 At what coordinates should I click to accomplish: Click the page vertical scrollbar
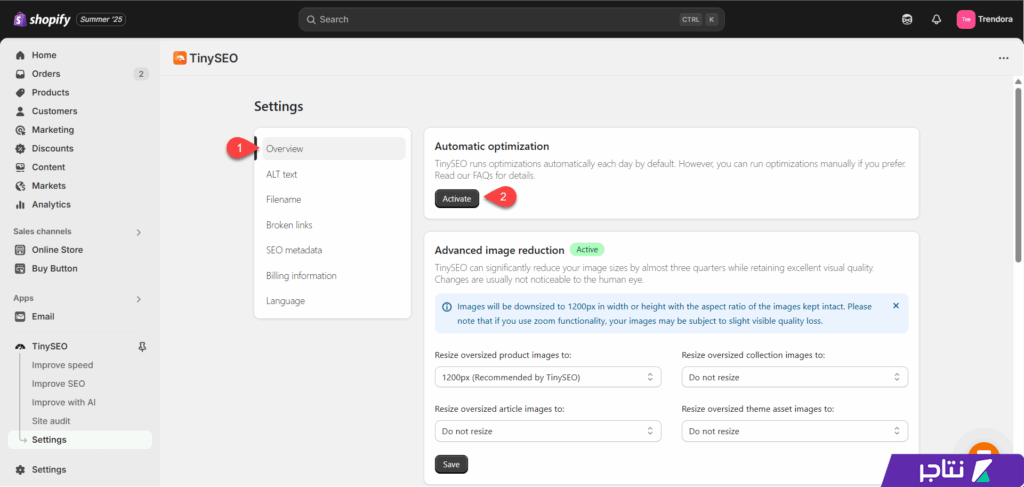1017,175
